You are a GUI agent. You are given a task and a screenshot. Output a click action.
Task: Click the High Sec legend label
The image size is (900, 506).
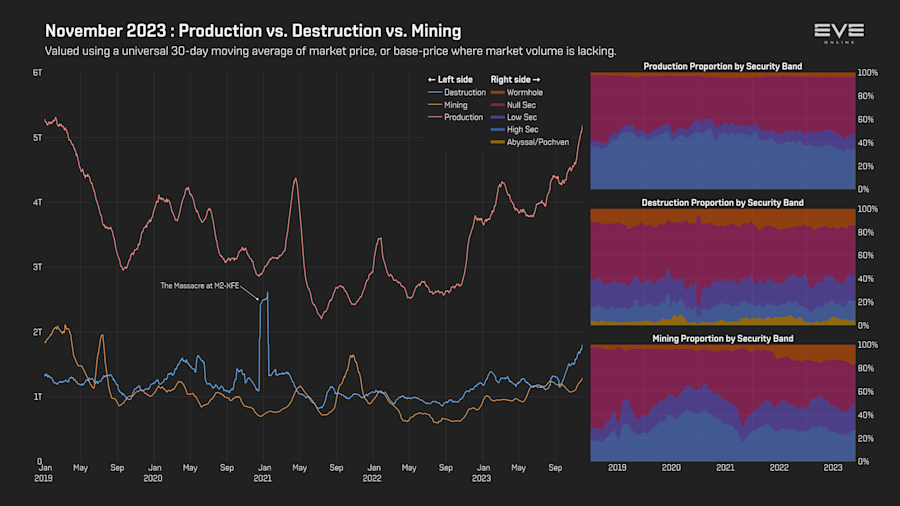tap(522, 130)
